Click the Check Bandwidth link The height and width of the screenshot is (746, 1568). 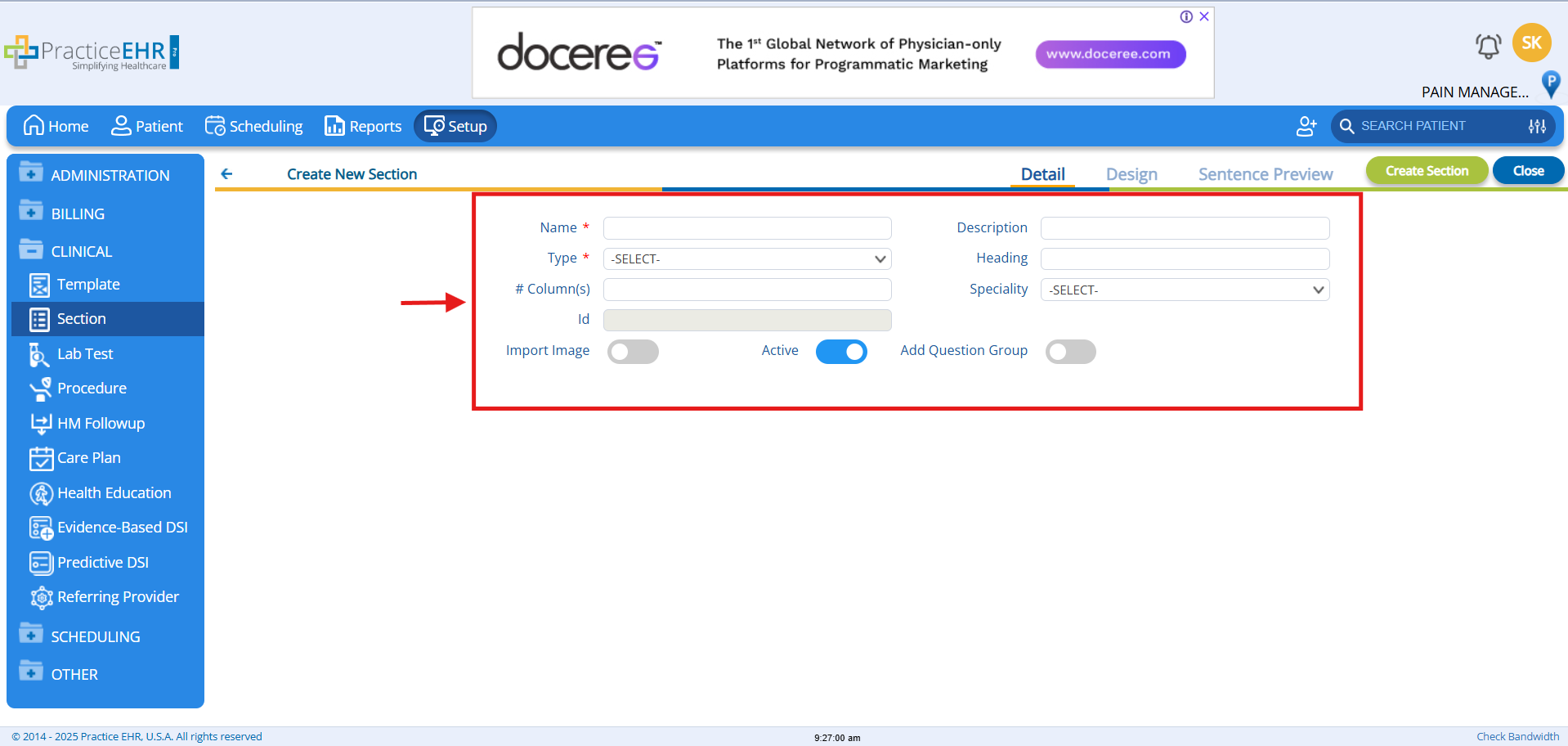[1517, 736]
